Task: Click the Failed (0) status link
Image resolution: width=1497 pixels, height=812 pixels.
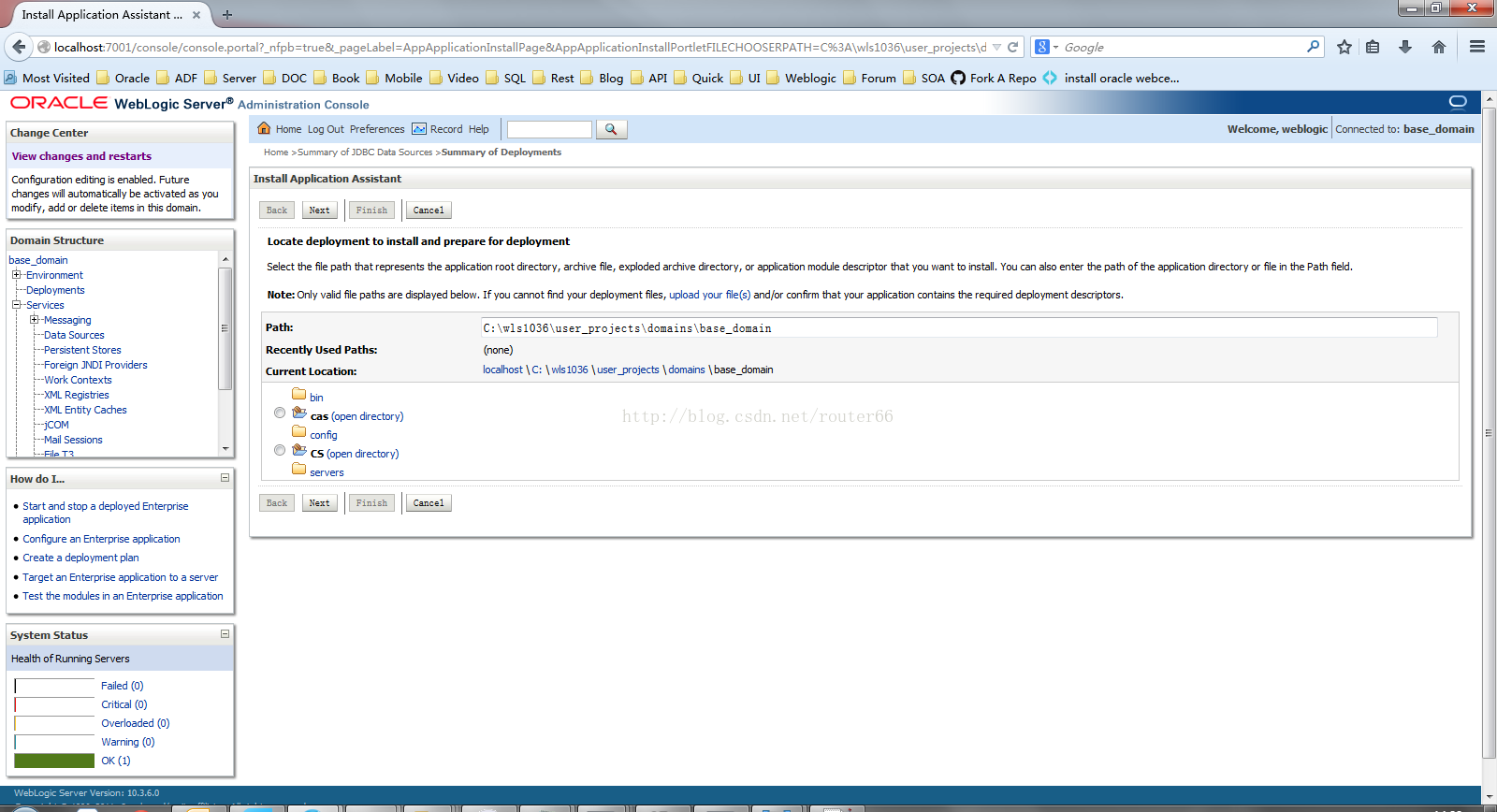Action: [122, 686]
